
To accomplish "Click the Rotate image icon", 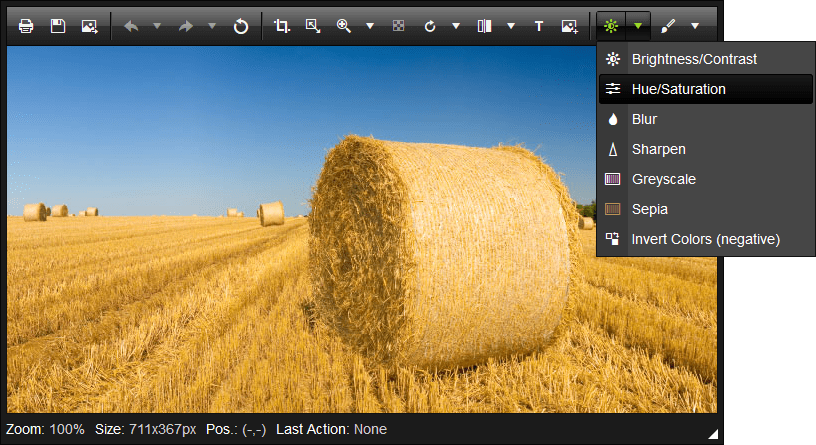I will point(430,26).
